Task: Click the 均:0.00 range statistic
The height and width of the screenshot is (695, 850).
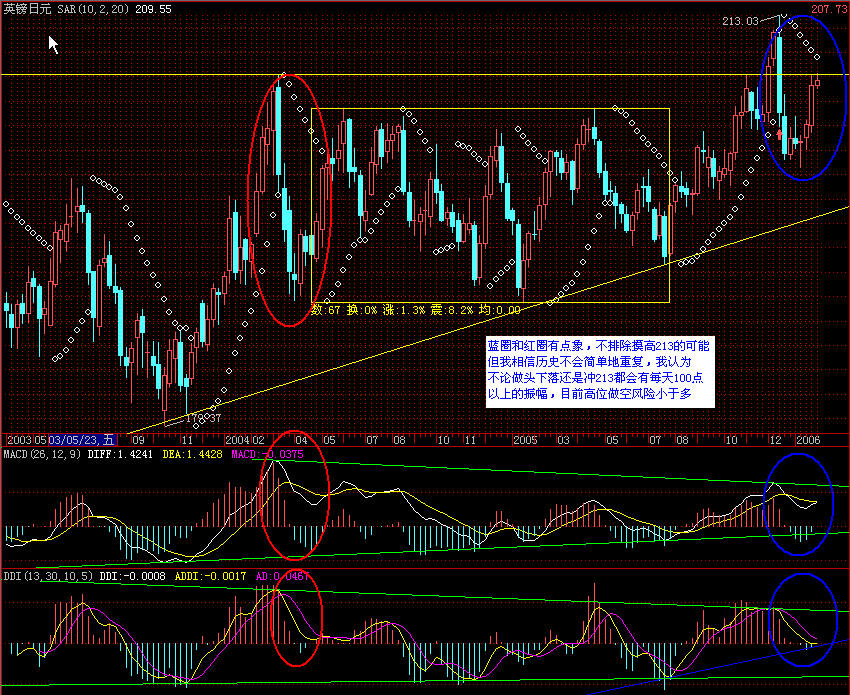Action: [499, 310]
